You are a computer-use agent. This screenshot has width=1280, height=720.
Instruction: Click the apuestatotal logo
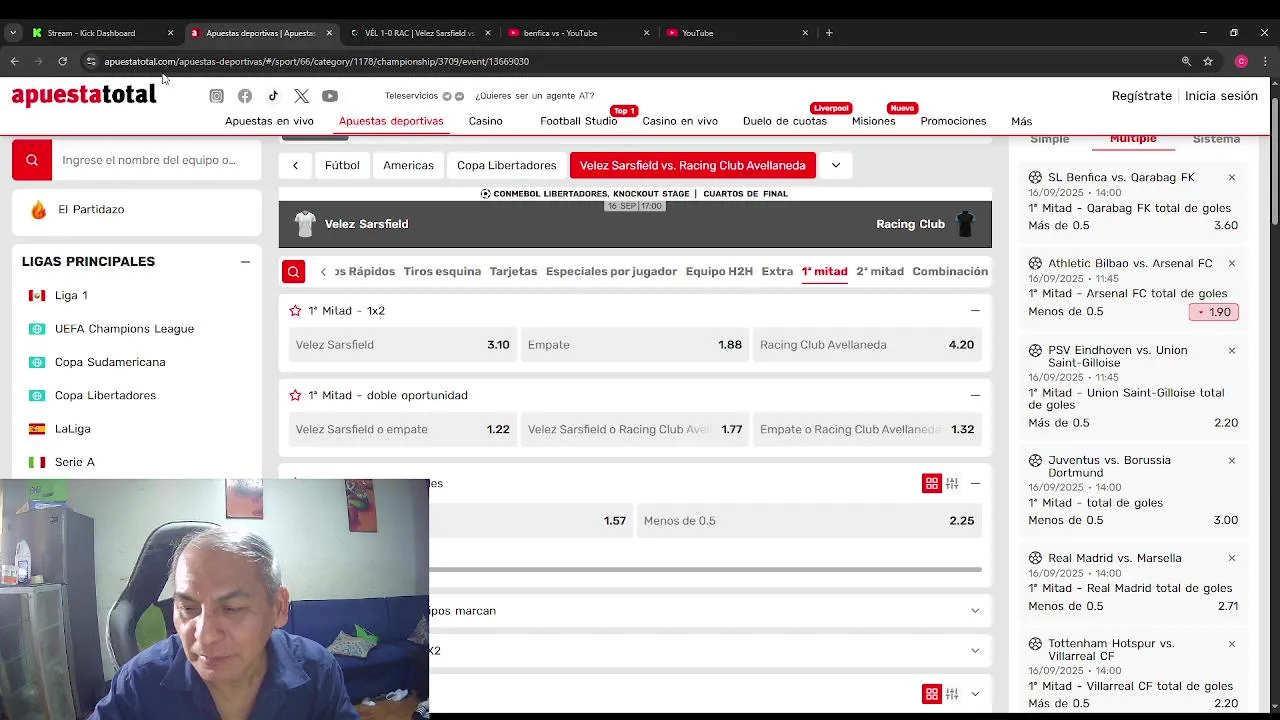click(x=84, y=95)
